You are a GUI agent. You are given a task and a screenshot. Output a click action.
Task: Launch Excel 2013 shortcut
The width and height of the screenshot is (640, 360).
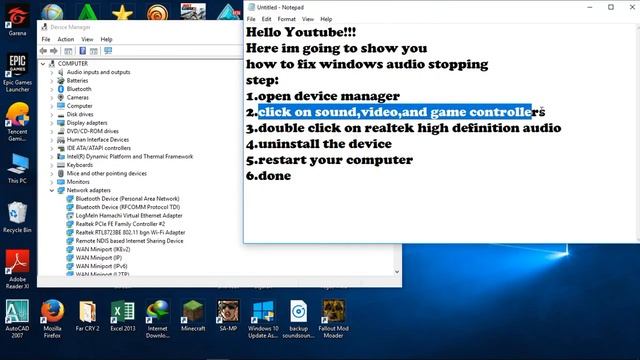tap(122, 316)
